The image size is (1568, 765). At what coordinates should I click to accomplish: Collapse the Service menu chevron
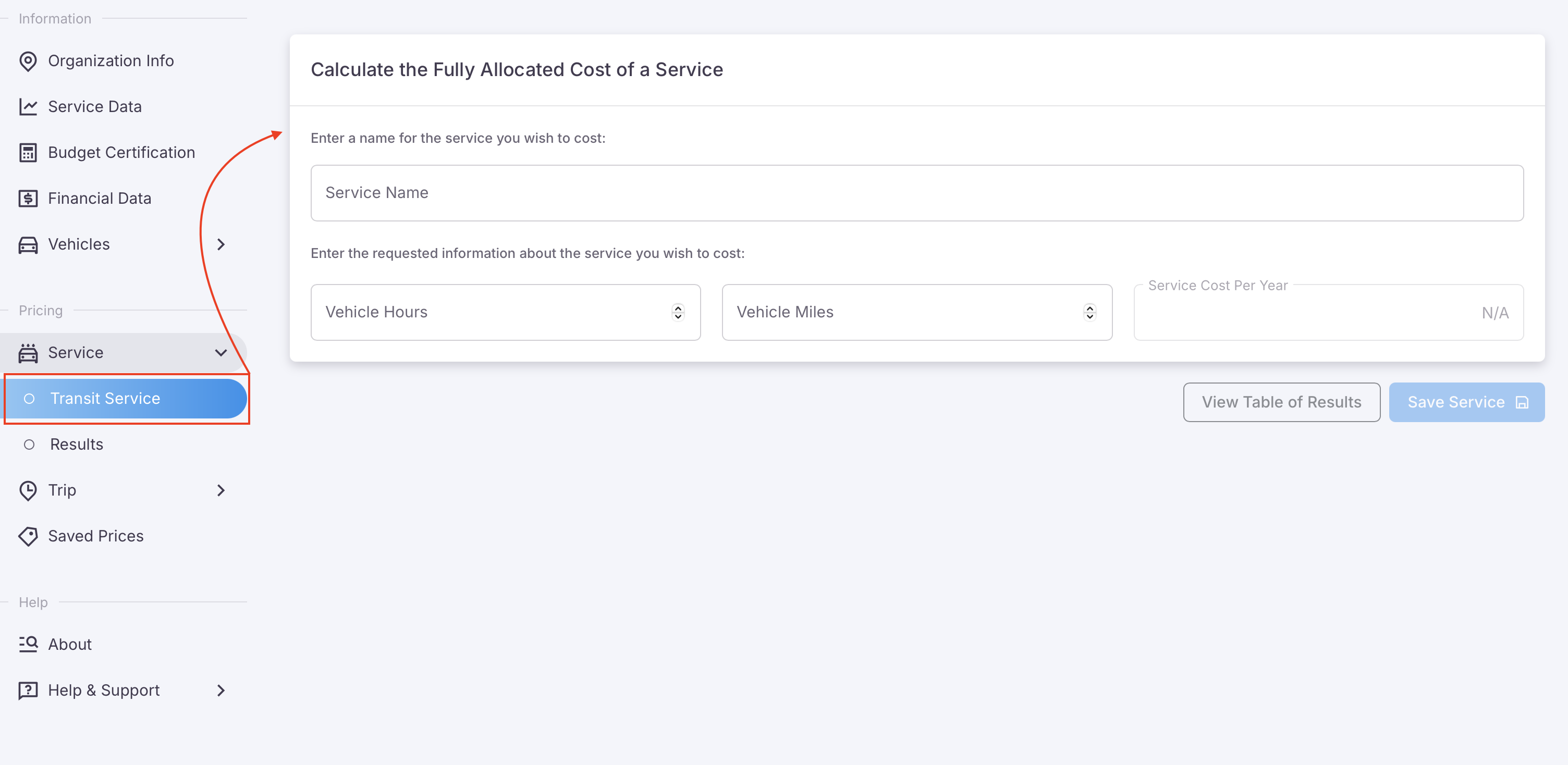click(221, 353)
